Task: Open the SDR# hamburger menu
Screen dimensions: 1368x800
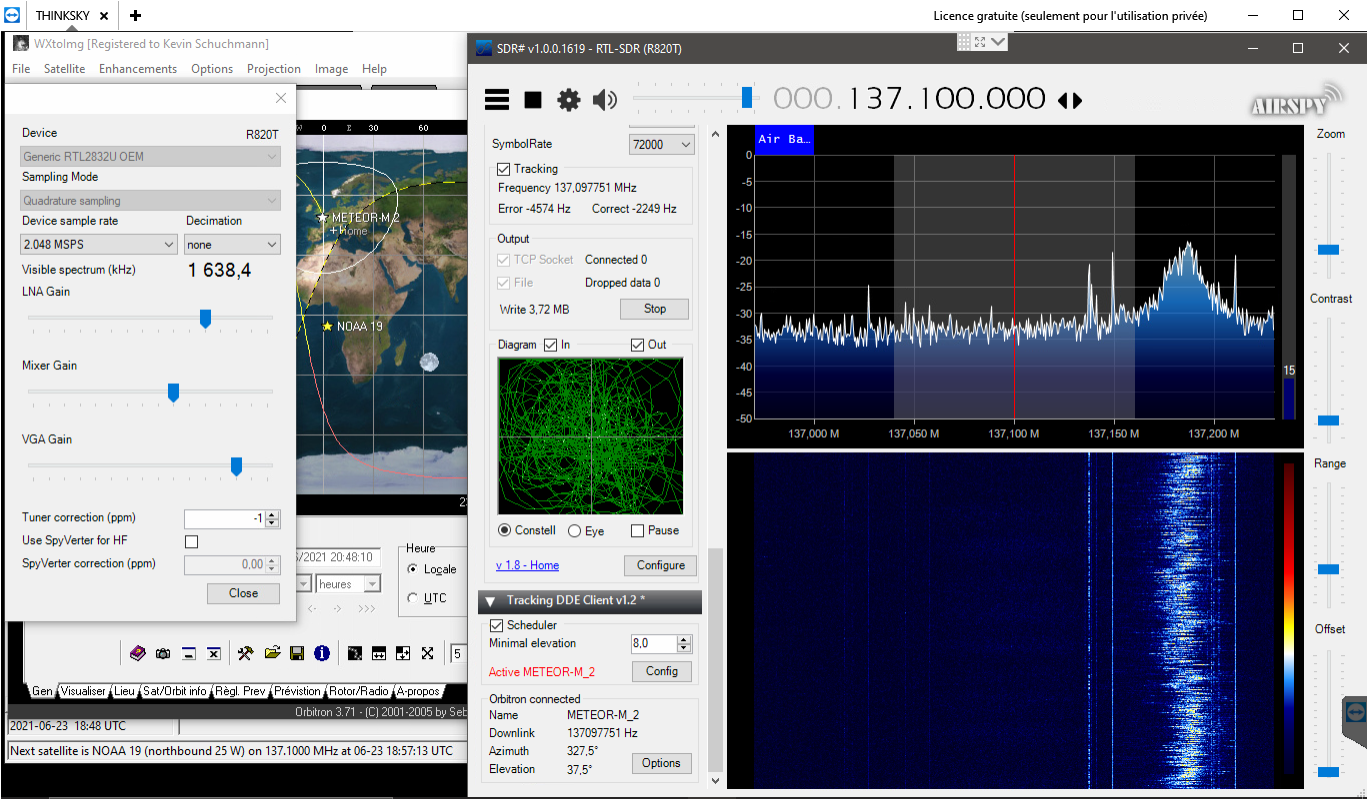Action: 497,99
